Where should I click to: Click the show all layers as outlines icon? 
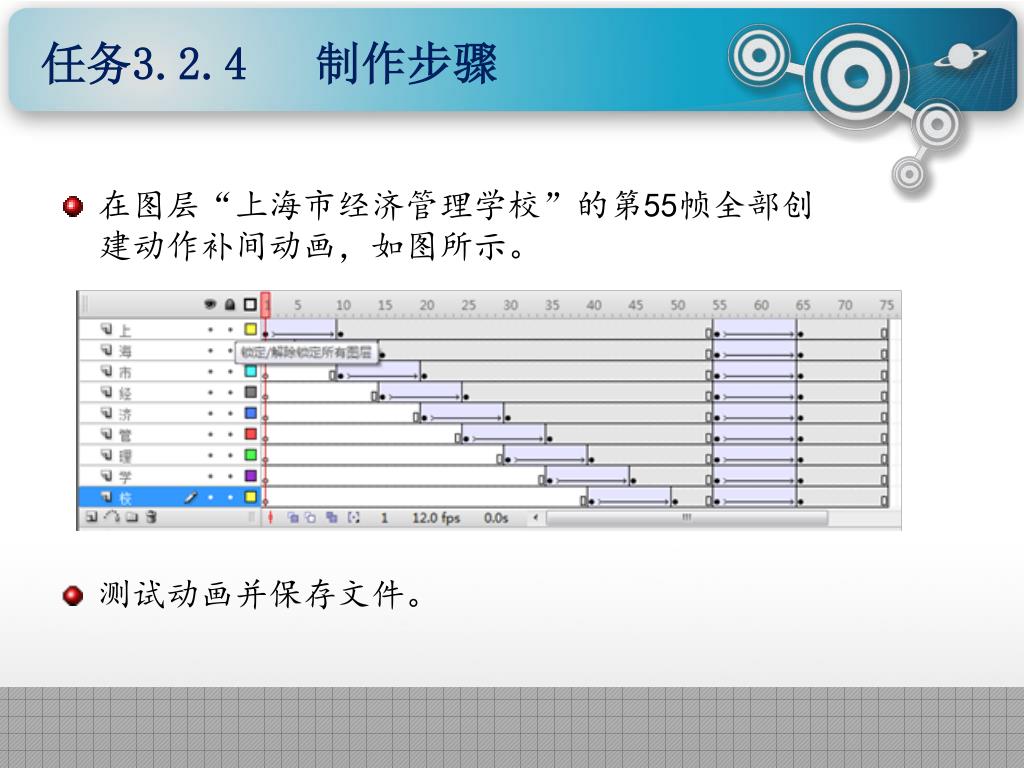[x=250, y=305]
